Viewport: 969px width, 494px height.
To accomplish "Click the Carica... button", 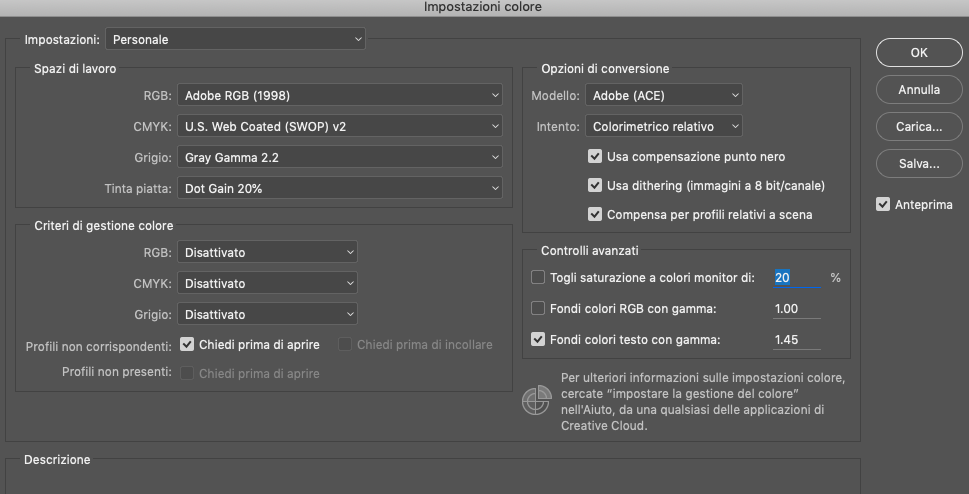I will click(919, 127).
